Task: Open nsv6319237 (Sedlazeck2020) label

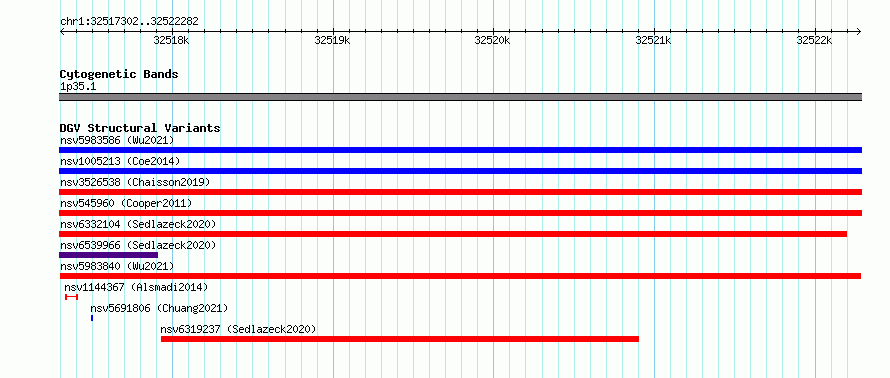Action: [x=238, y=329]
